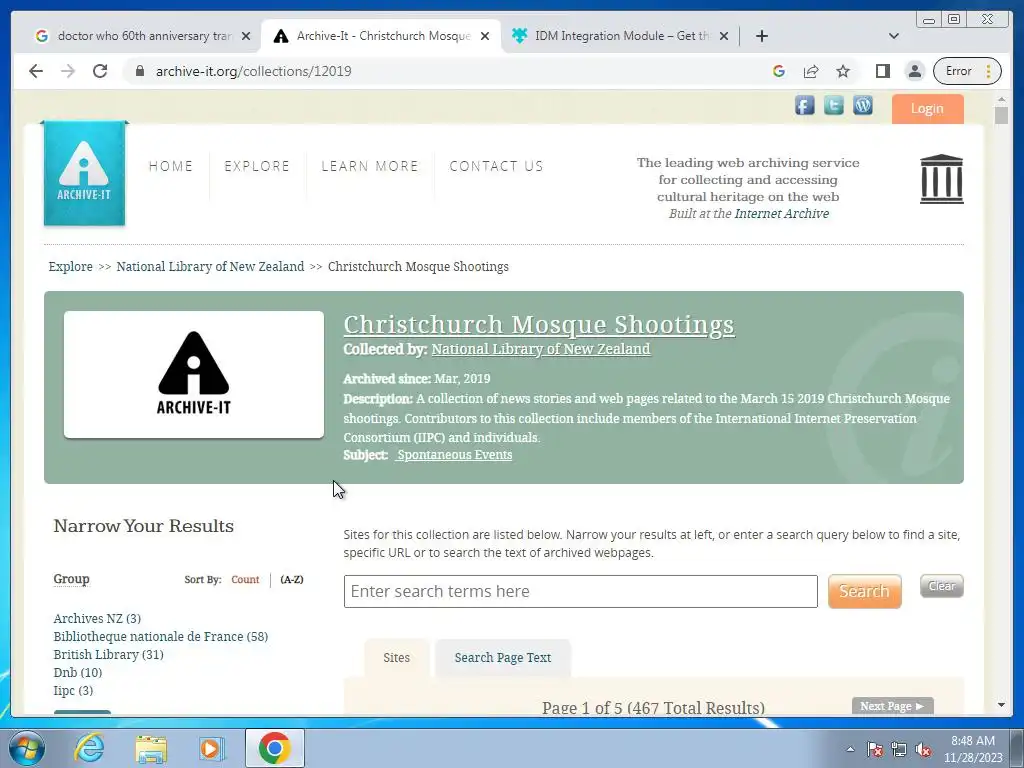Image resolution: width=1024 pixels, height=768 pixels.
Task: Click the Clear button
Action: coord(942,586)
